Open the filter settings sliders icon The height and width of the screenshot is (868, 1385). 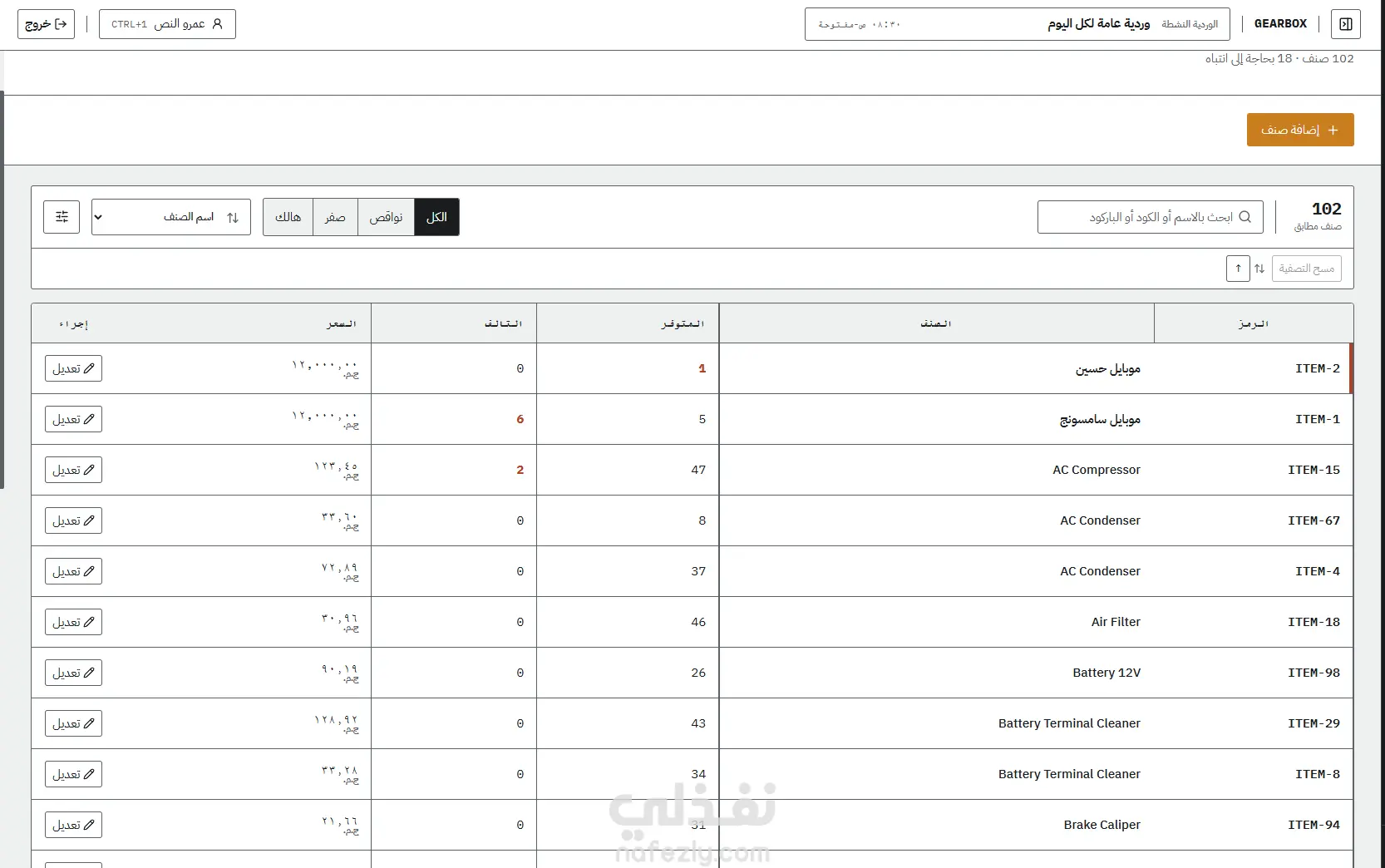click(62, 217)
